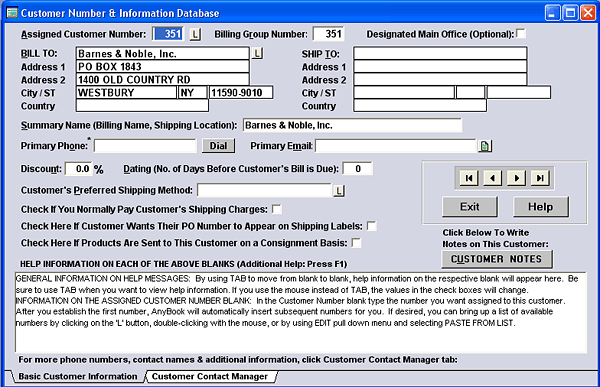Click inside the help information text area
Viewport: 600px width, 387px height.
[x=301, y=312]
